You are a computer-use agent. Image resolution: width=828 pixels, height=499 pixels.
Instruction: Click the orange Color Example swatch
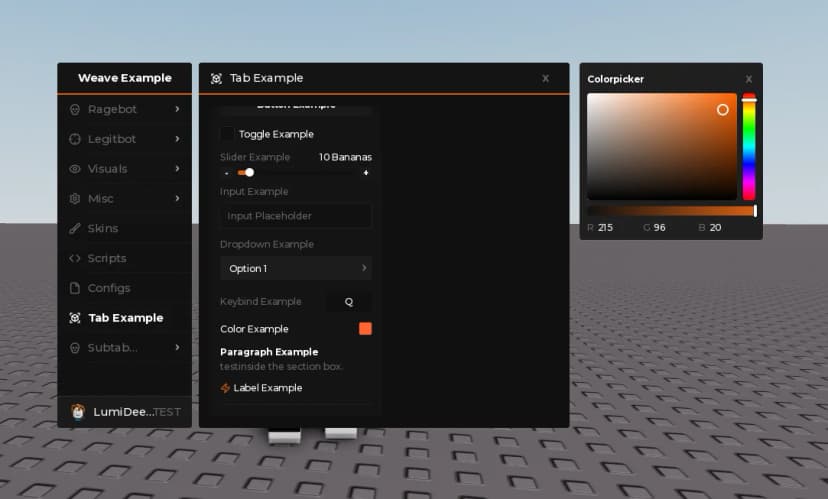[x=365, y=328]
